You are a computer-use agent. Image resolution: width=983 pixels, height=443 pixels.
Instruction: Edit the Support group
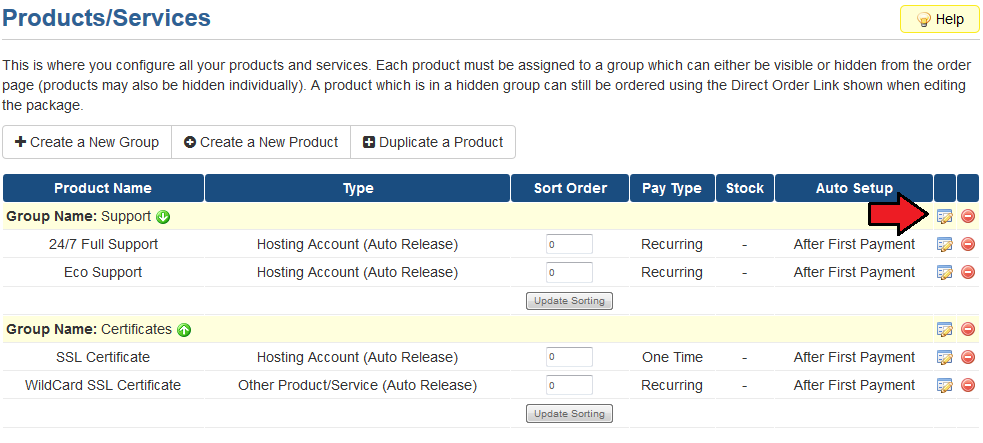944,217
